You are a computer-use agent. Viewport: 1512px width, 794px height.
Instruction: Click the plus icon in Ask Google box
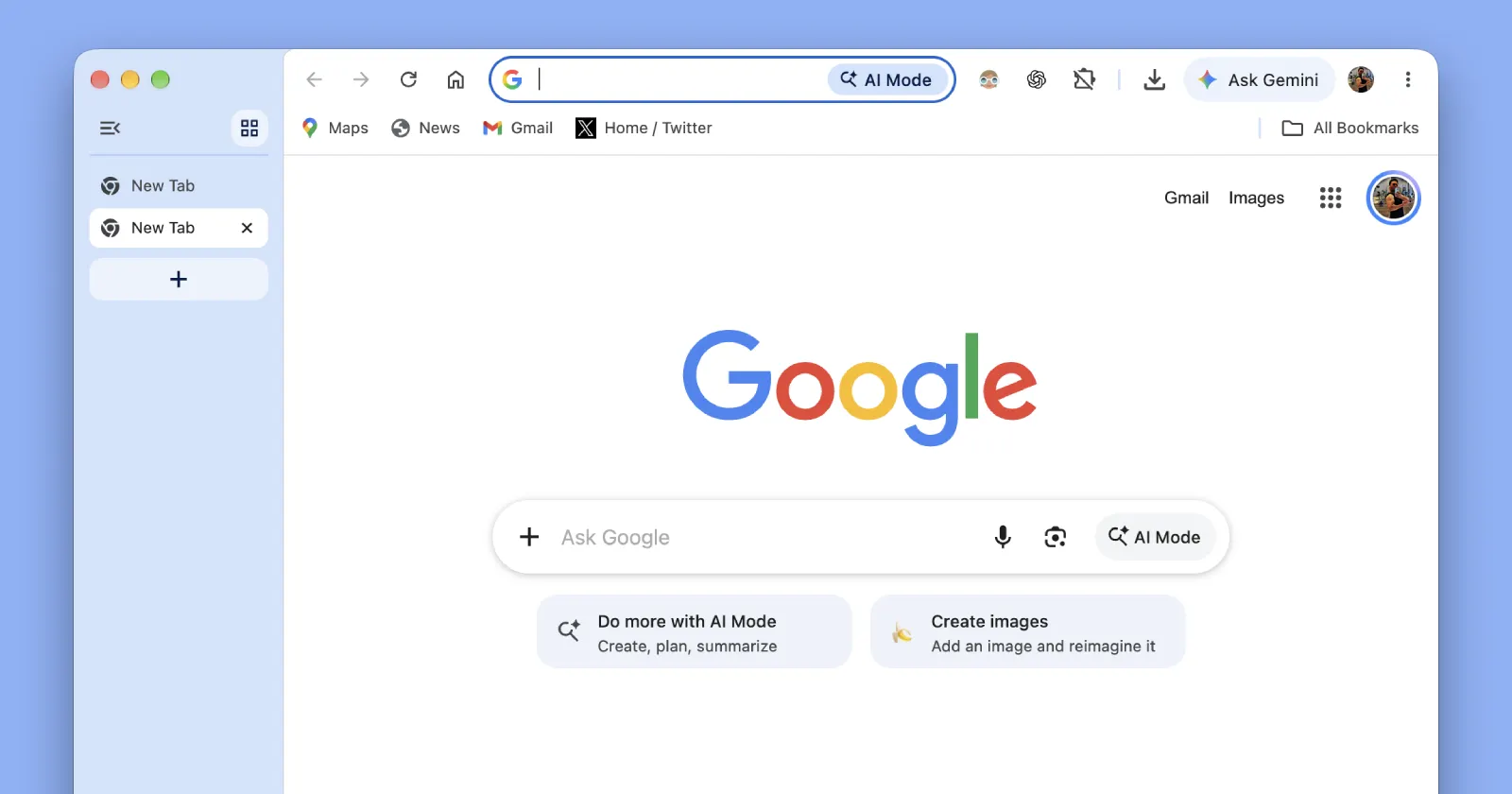pyautogui.click(x=529, y=537)
